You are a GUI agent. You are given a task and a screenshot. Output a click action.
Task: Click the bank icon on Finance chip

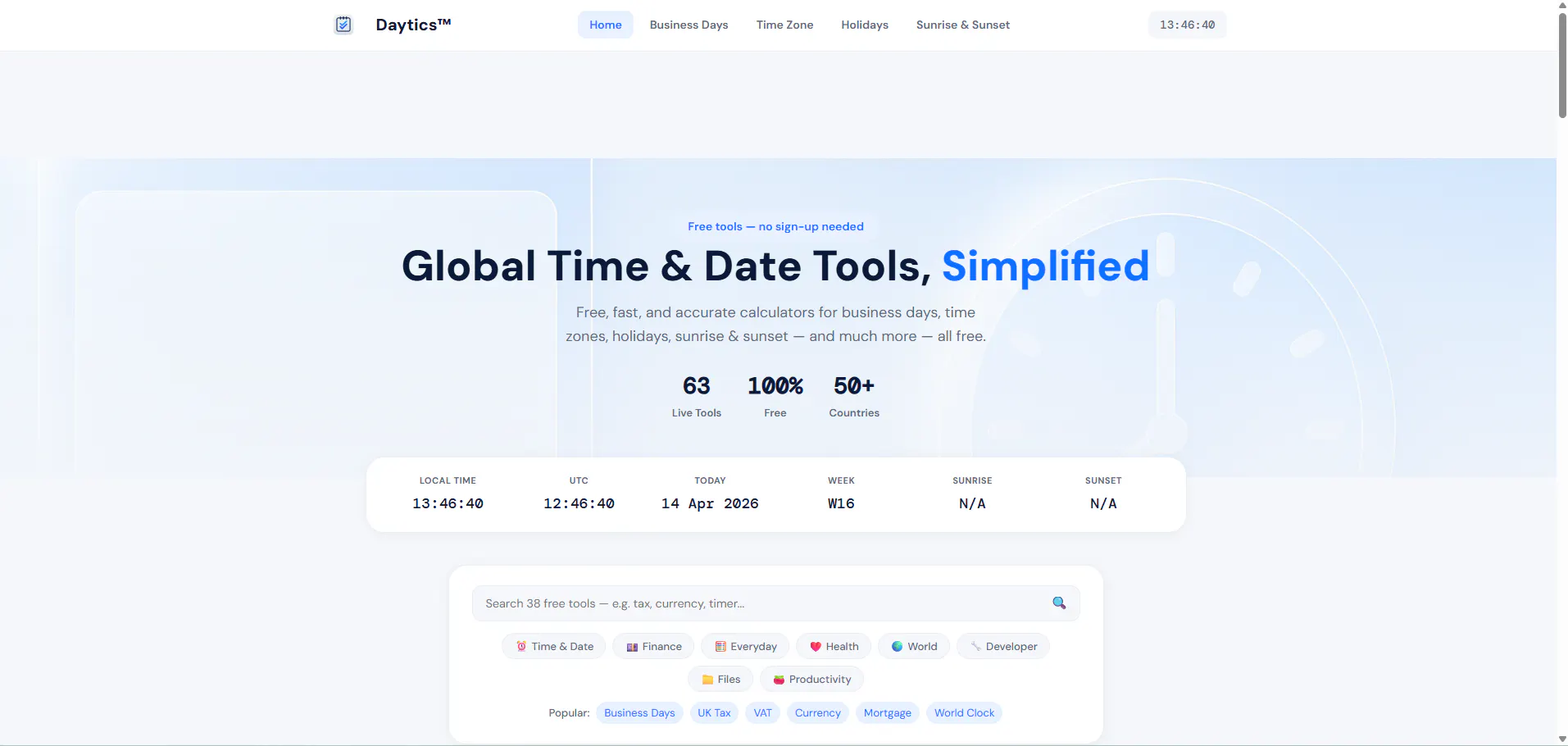[x=632, y=647]
